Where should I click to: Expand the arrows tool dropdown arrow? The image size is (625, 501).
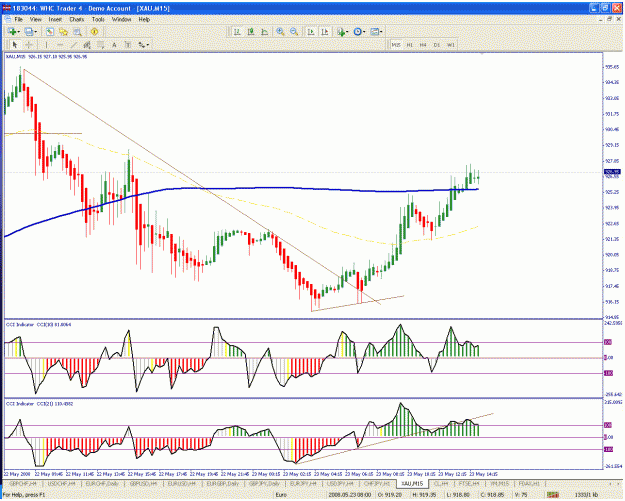click(x=148, y=45)
